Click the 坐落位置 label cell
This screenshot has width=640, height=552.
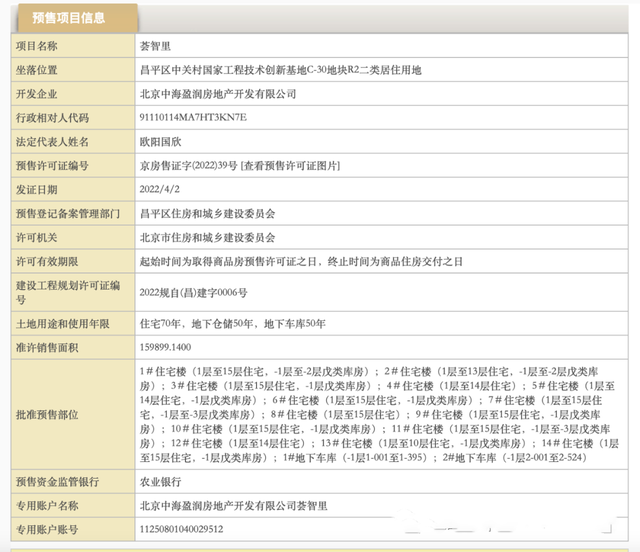click(x=73, y=70)
